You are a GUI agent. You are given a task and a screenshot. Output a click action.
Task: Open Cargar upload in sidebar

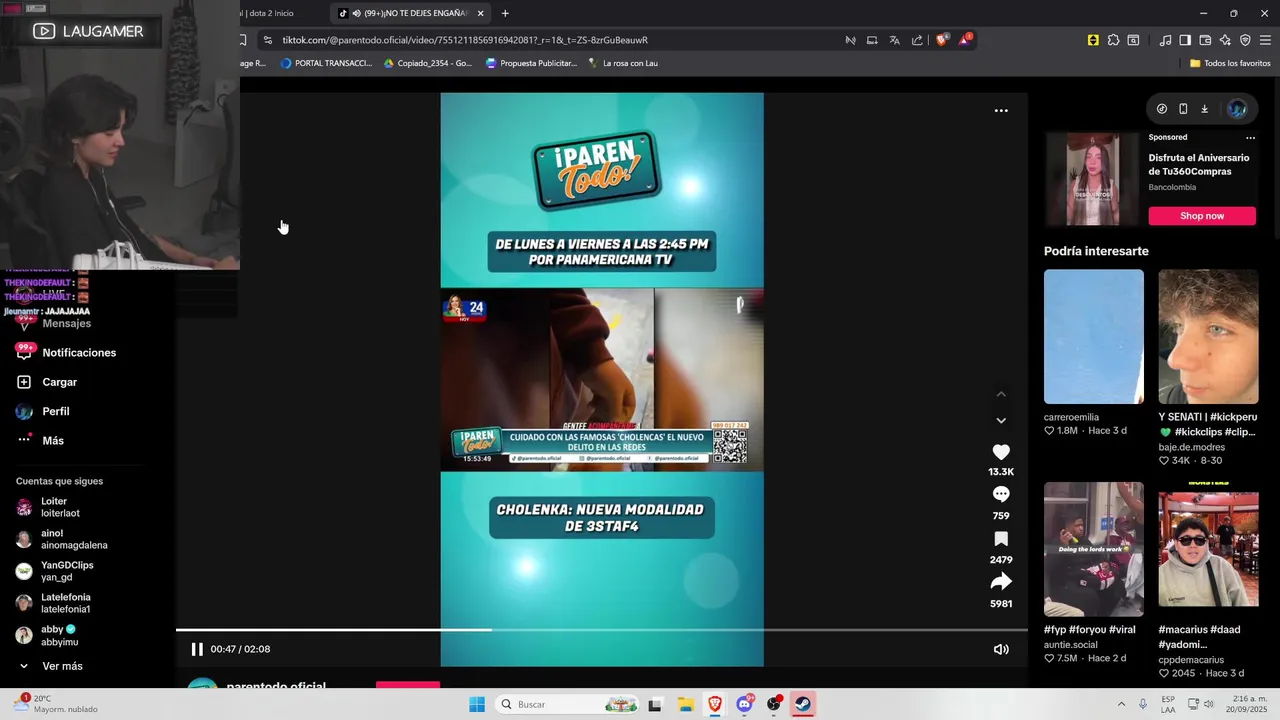(x=47, y=382)
